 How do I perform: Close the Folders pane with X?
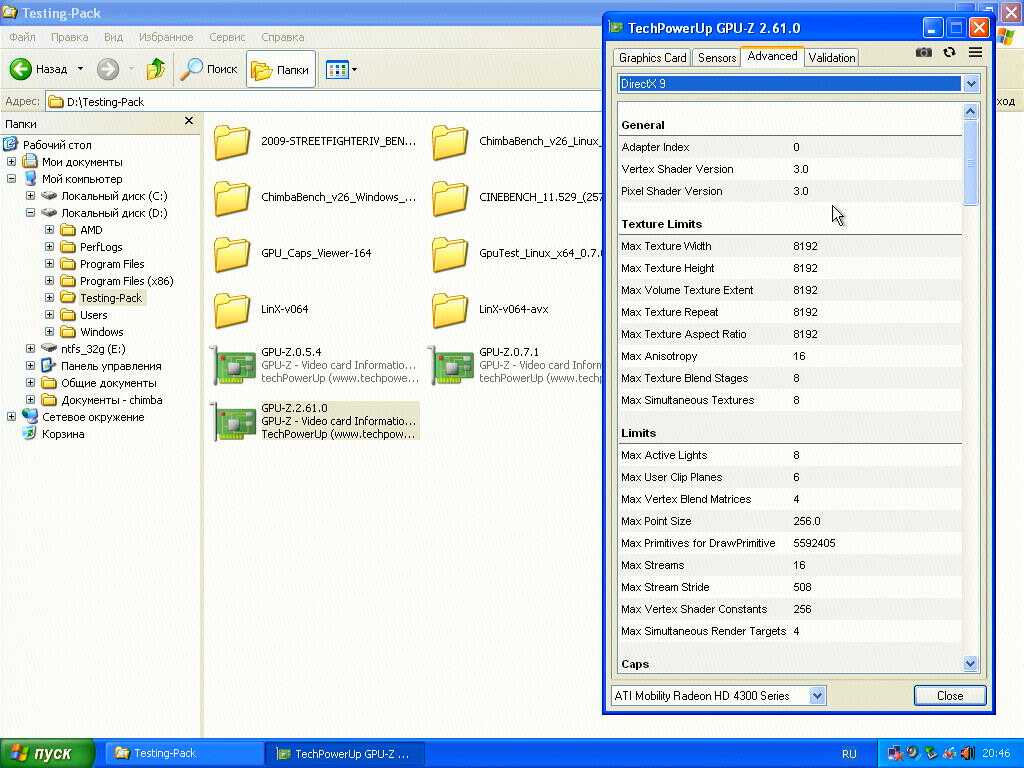click(x=189, y=121)
